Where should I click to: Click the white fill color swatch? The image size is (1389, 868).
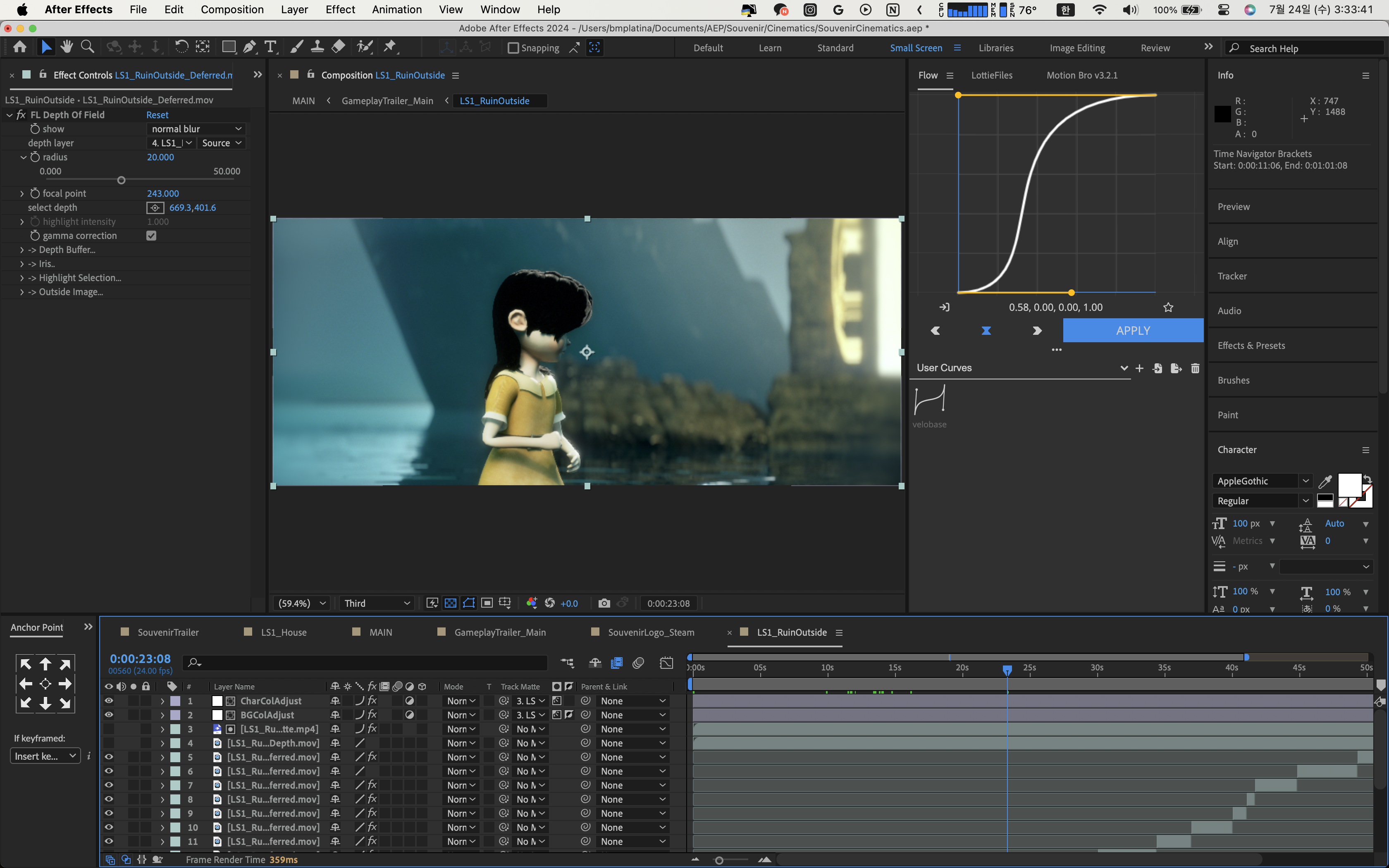(x=1349, y=485)
